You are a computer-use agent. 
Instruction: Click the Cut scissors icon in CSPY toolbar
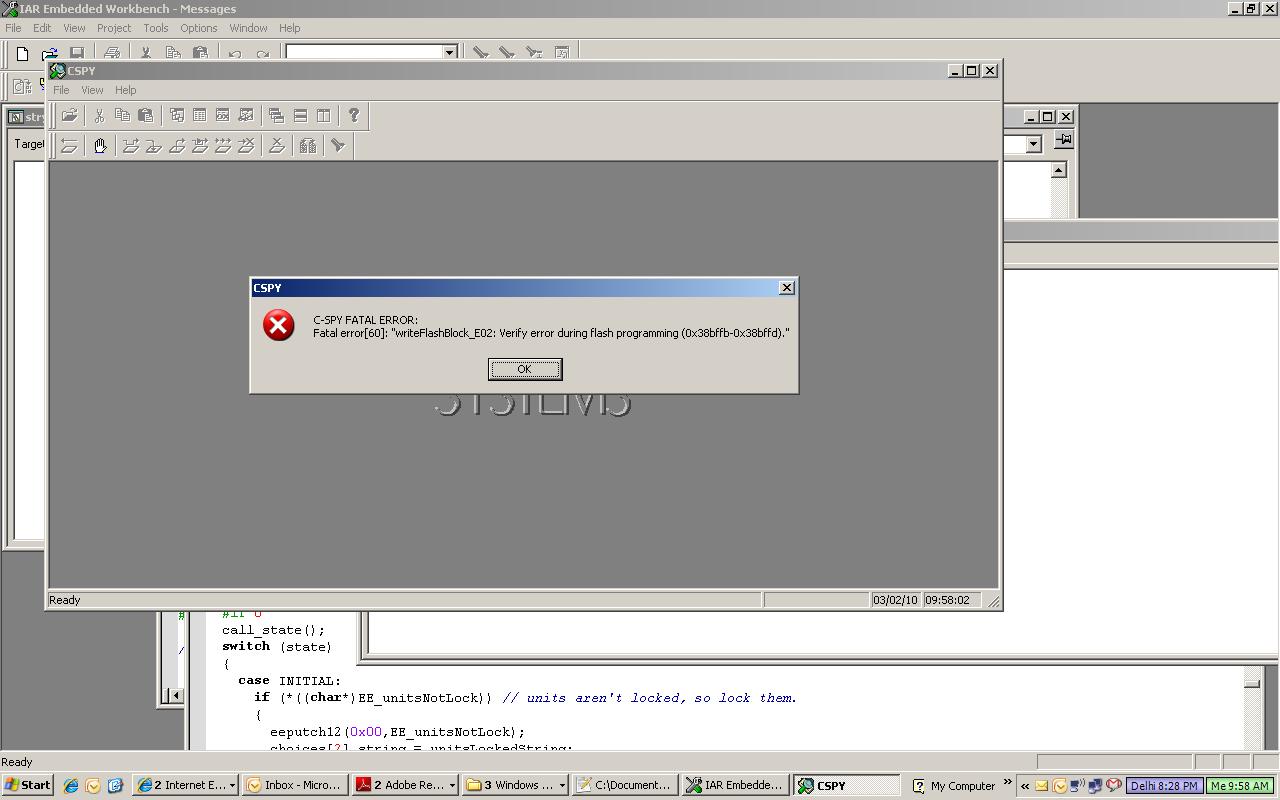pos(99,116)
